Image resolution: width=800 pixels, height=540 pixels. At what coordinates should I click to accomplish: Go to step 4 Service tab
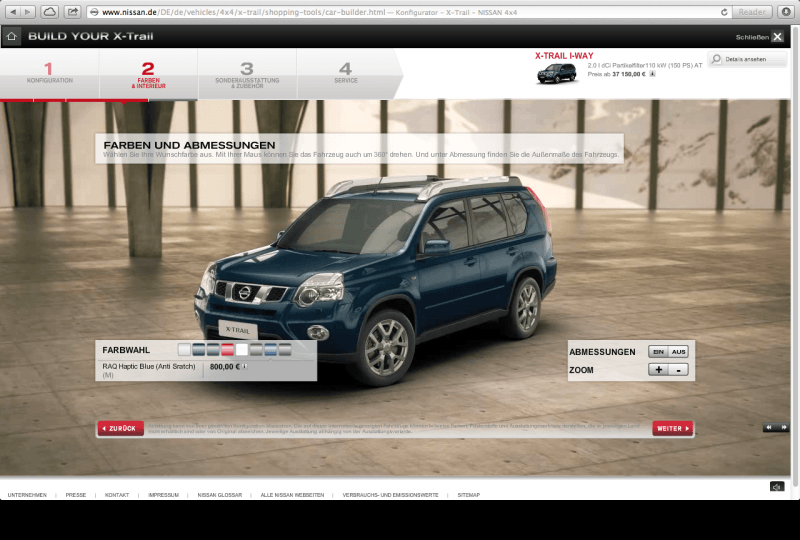[x=346, y=73]
